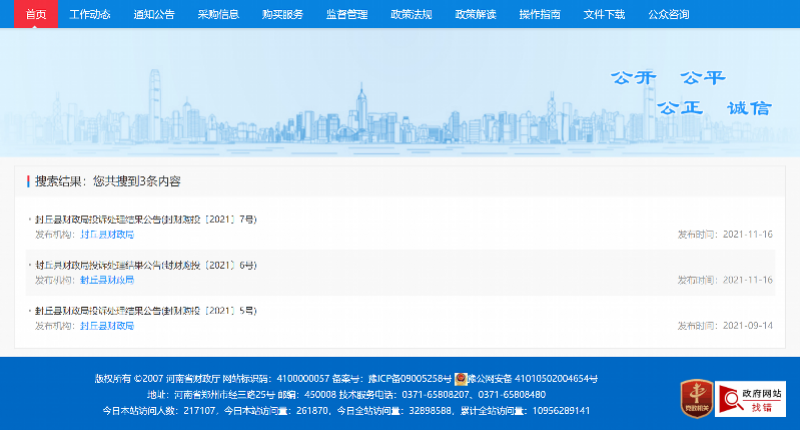Open the 首页 home tab
Screen dimensions: 800x430
(x=36, y=14)
